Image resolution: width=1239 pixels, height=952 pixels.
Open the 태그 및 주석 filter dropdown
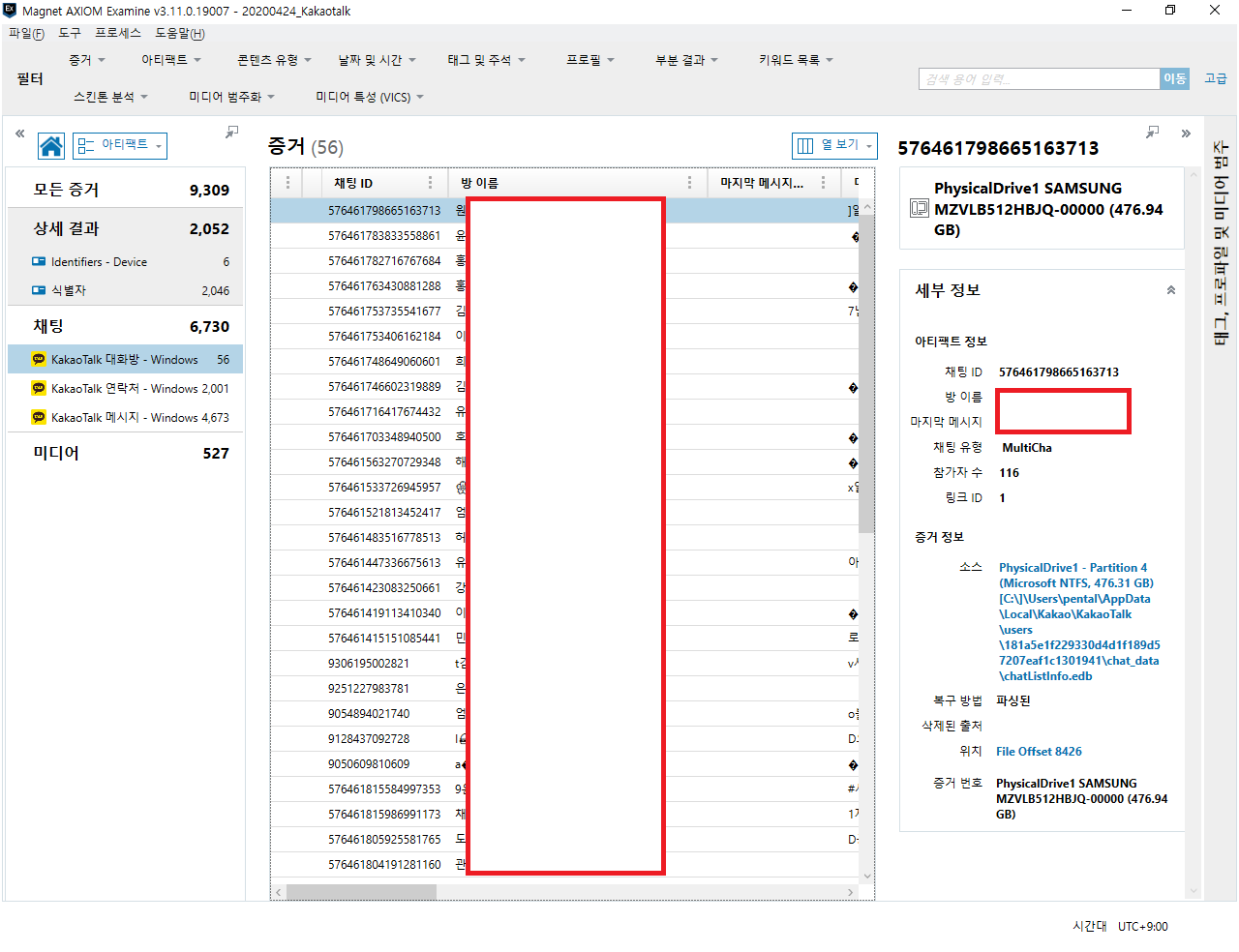486,60
